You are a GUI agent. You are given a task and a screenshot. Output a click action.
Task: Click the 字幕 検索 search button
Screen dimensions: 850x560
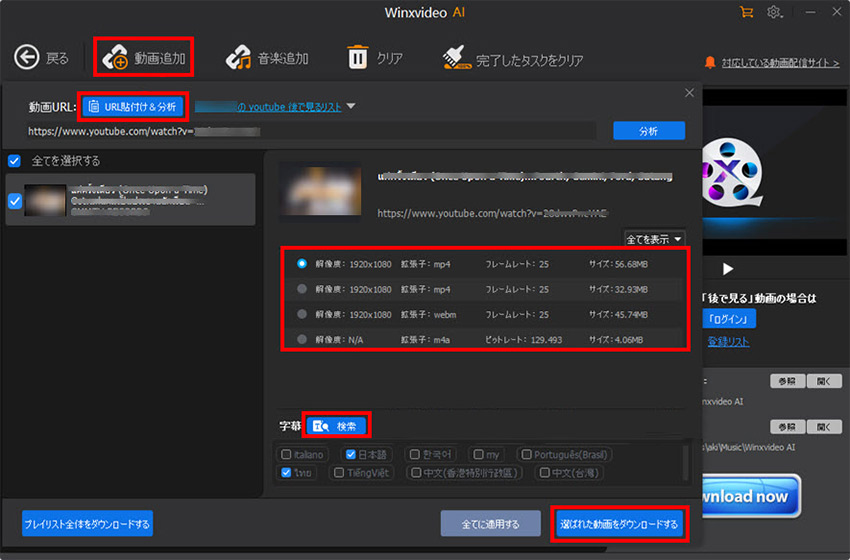337,426
